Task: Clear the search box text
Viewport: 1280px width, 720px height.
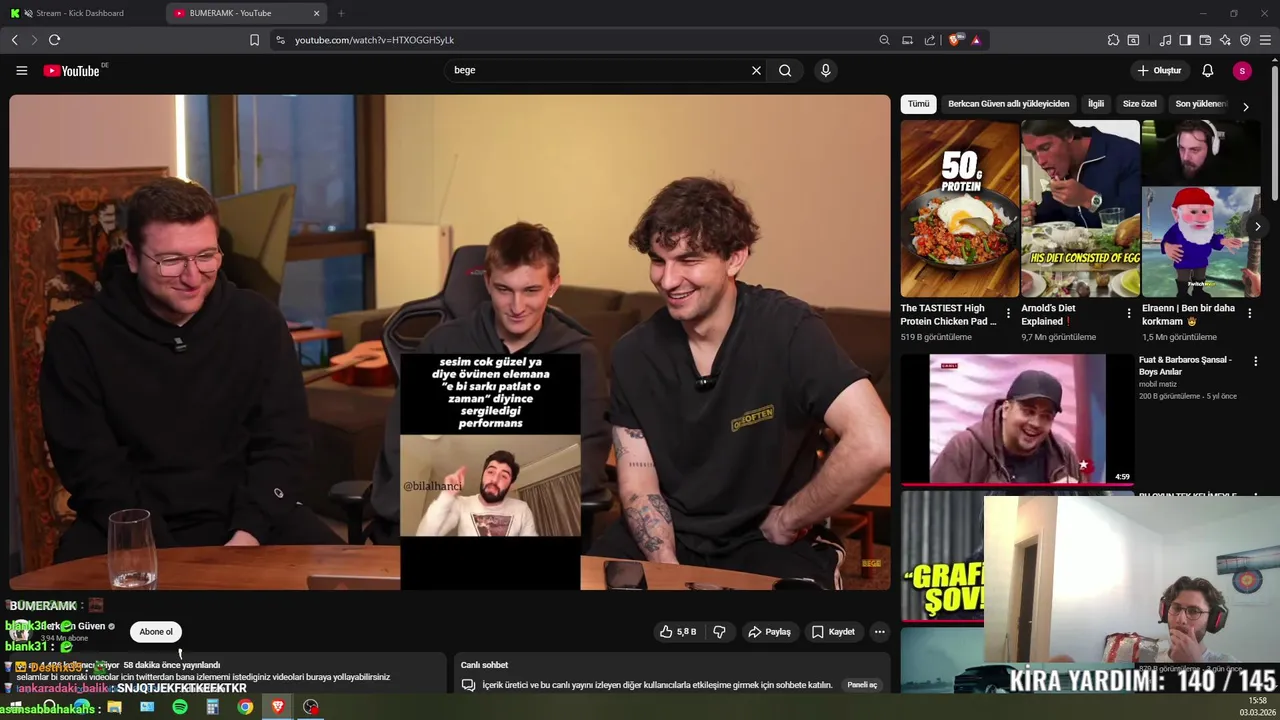Action: tap(756, 70)
